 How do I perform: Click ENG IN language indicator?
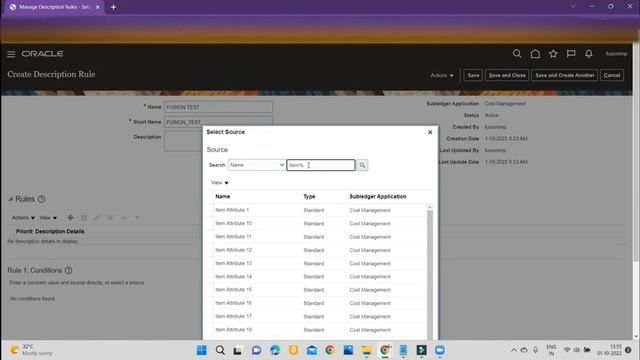point(551,350)
